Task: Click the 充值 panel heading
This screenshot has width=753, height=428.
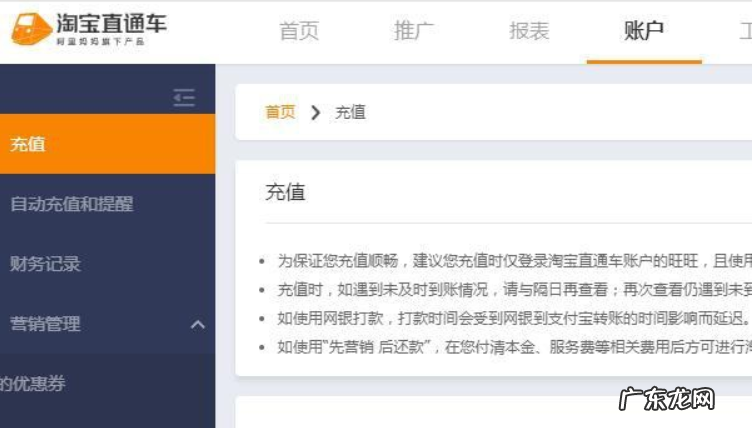Action: [285, 192]
